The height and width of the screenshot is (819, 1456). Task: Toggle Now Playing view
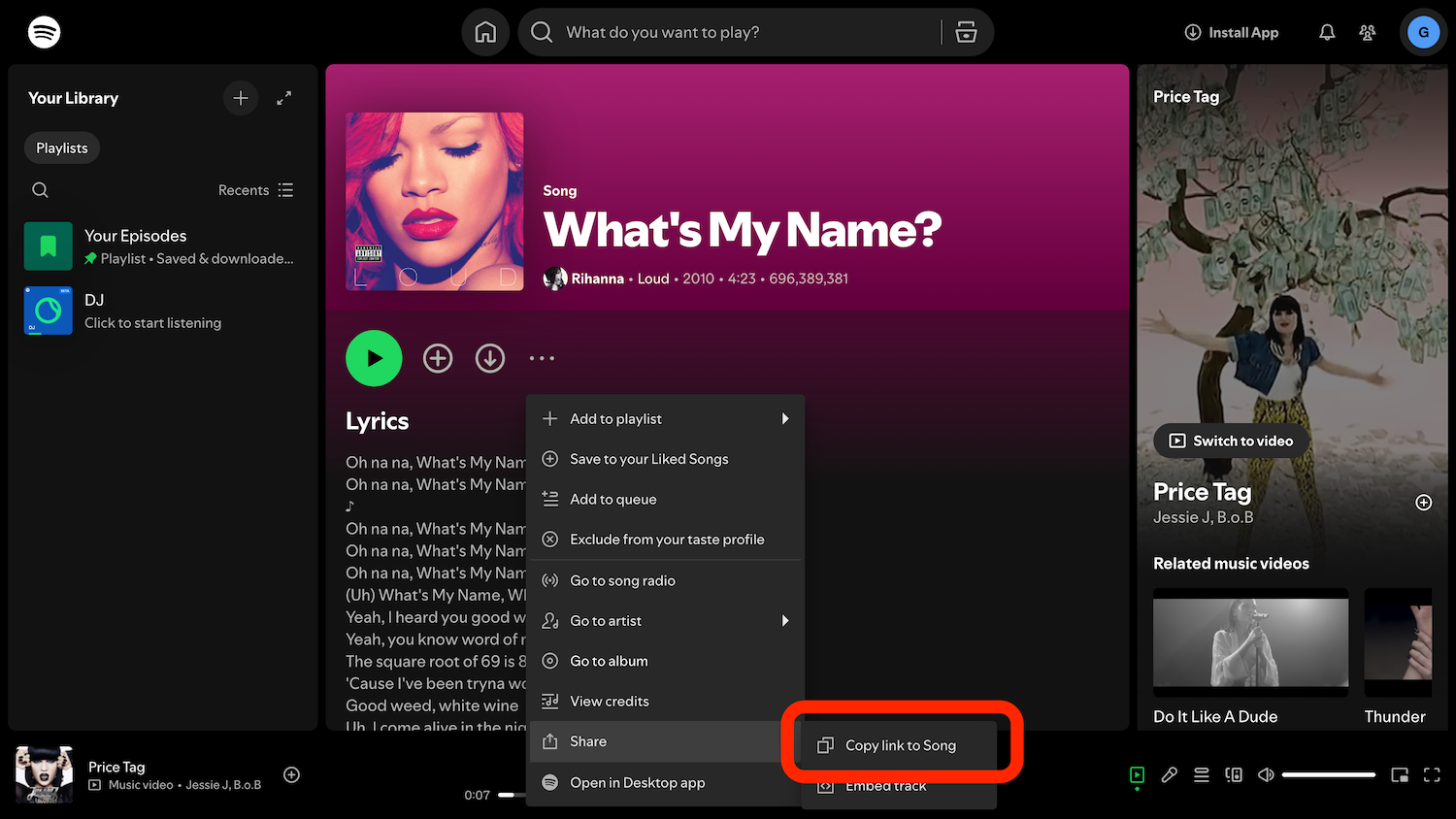[x=1137, y=774]
